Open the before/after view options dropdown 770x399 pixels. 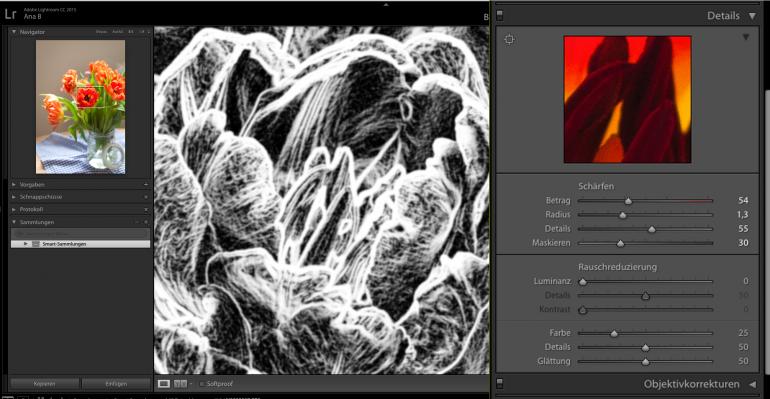point(191,384)
